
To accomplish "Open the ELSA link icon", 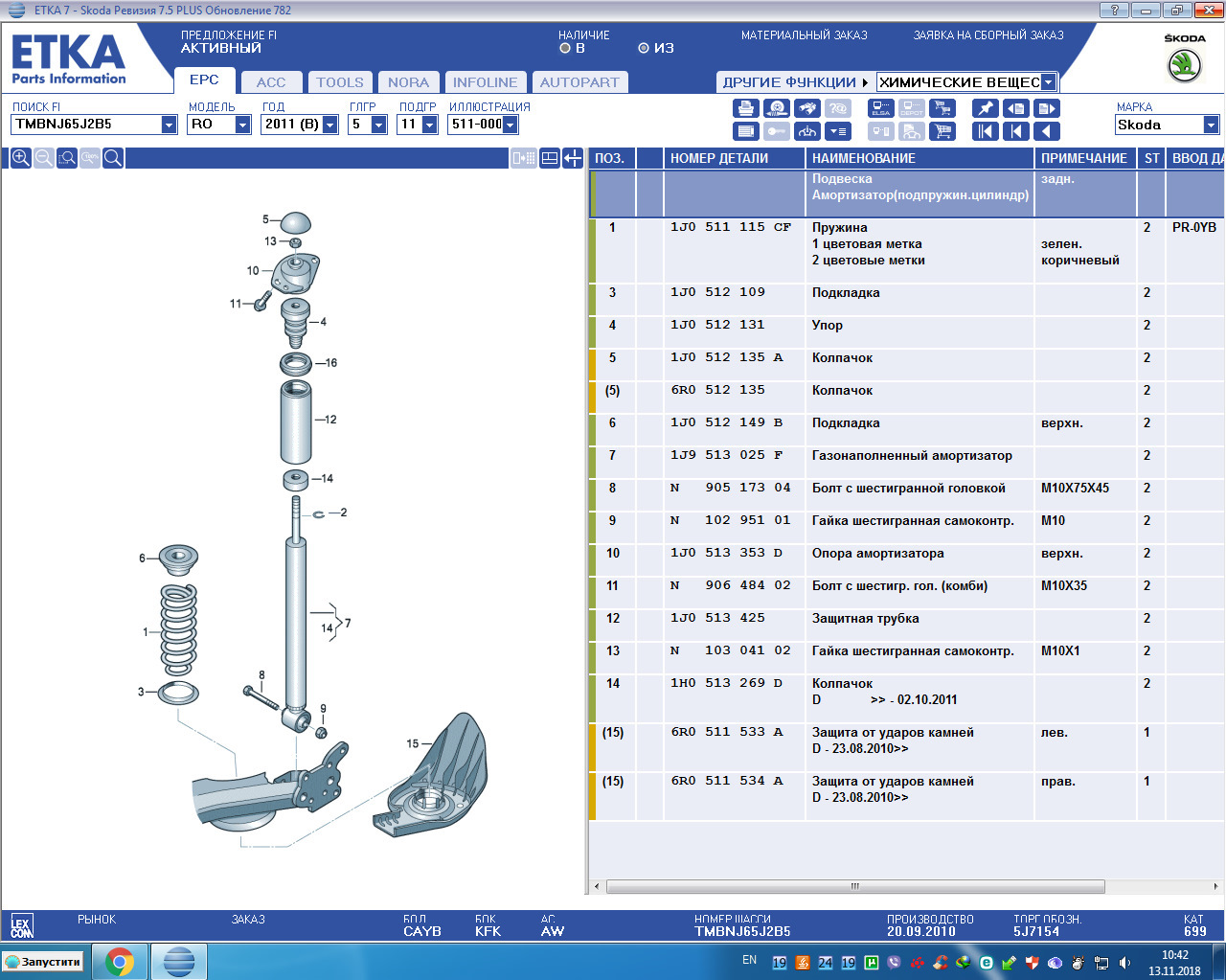I will [x=881, y=108].
